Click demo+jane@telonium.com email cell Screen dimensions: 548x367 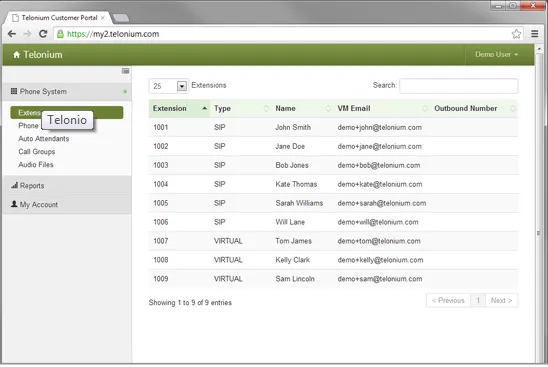(x=380, y=146)
